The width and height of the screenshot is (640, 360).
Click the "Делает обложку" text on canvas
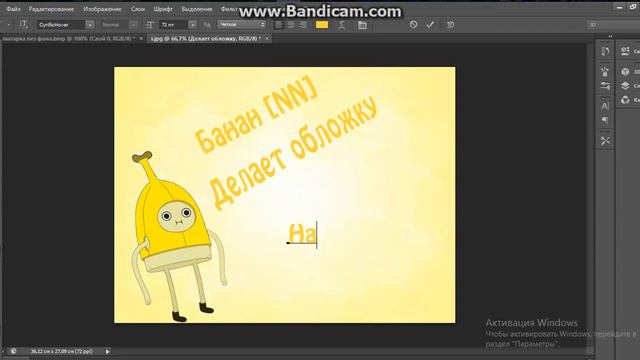[x=293, y=153]
